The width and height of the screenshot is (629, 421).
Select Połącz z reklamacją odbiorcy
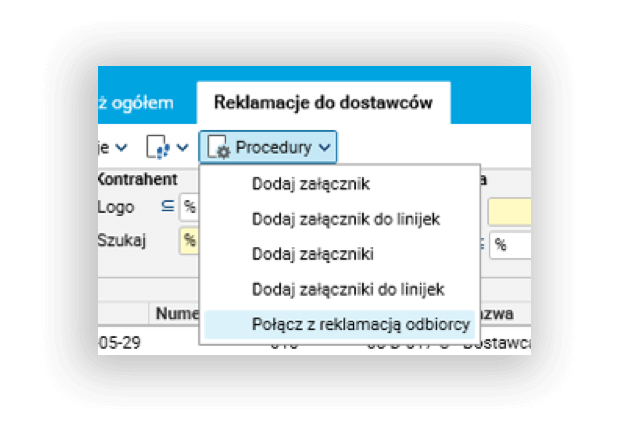[x=339, y=324]
